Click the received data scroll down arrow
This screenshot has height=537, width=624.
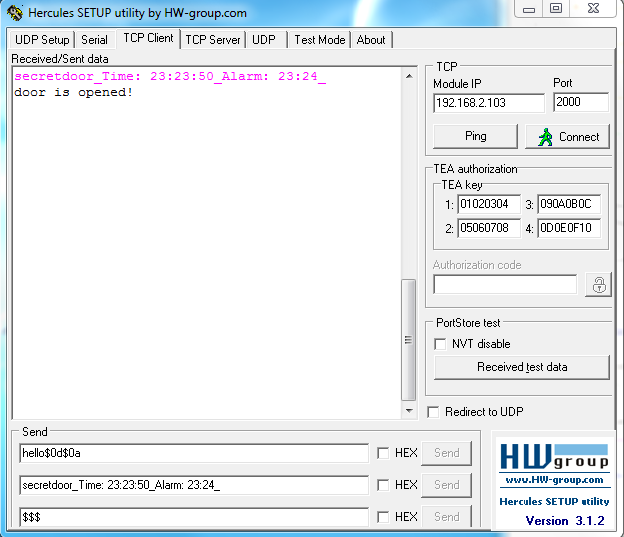pyautogui.click(x=409, y=410)
